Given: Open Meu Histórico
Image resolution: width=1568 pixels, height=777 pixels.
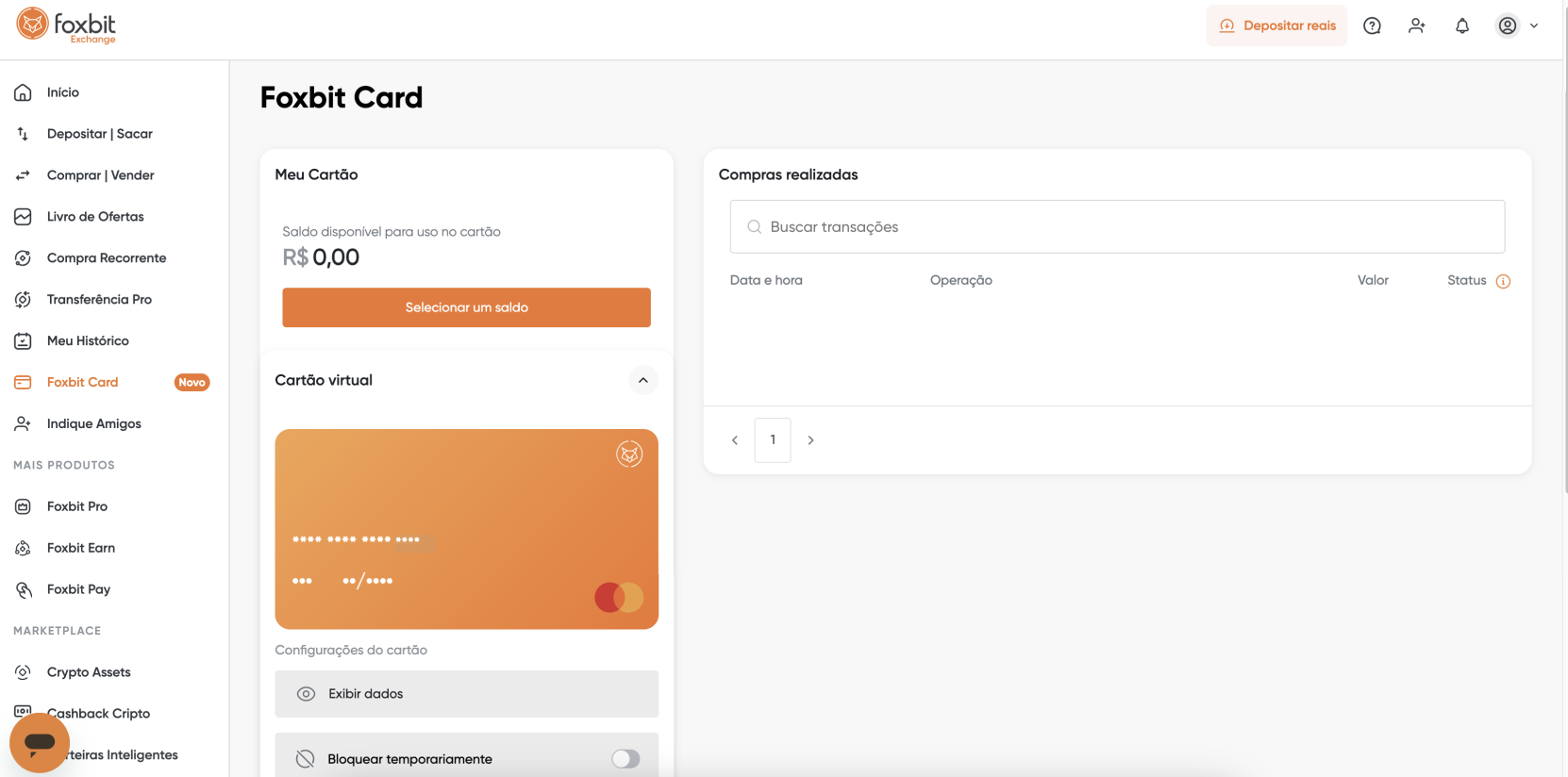Looking at the screenshot, I should tap(88, 341).
